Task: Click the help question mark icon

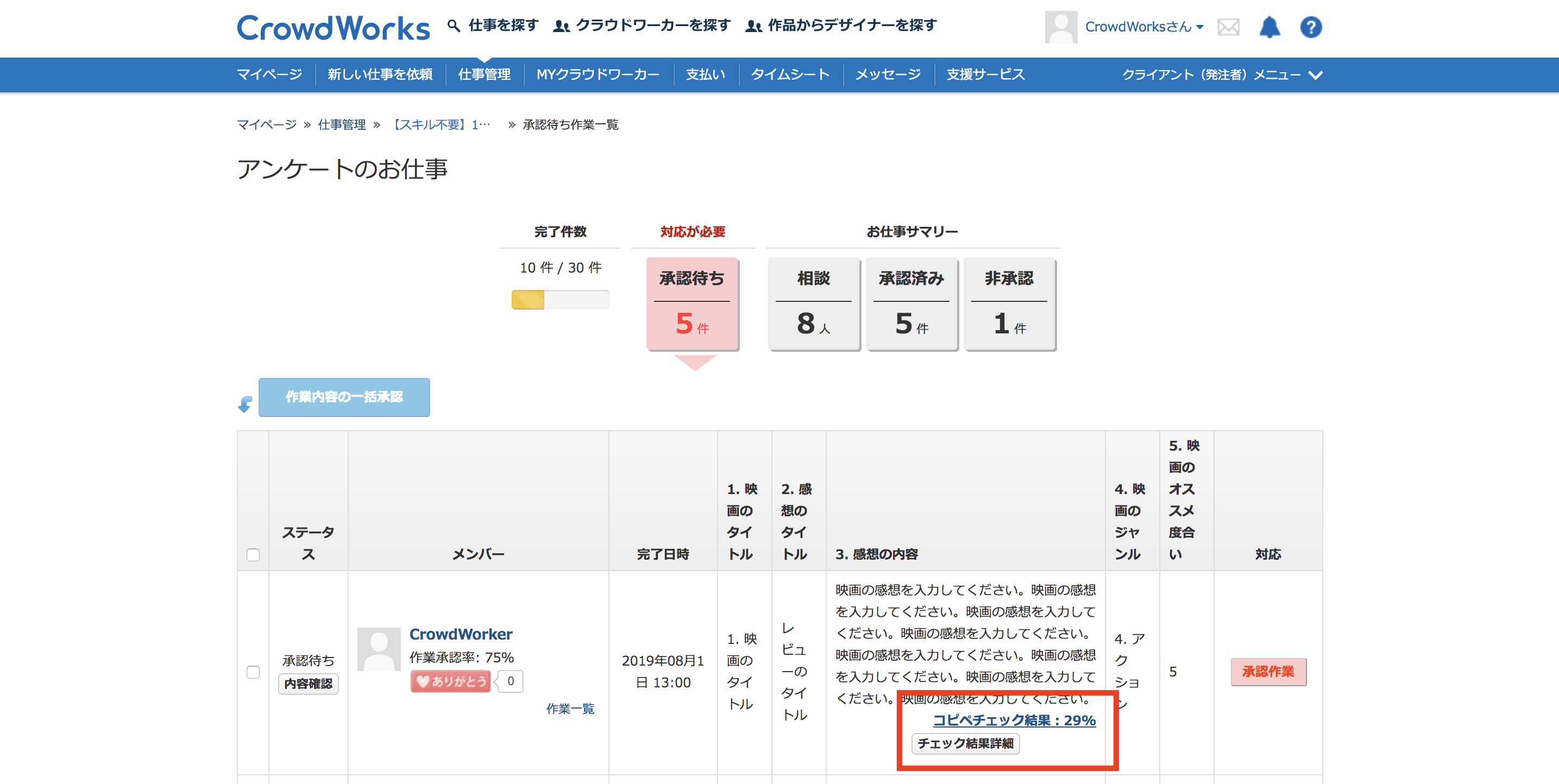Action: click(x=1310, y=27)
